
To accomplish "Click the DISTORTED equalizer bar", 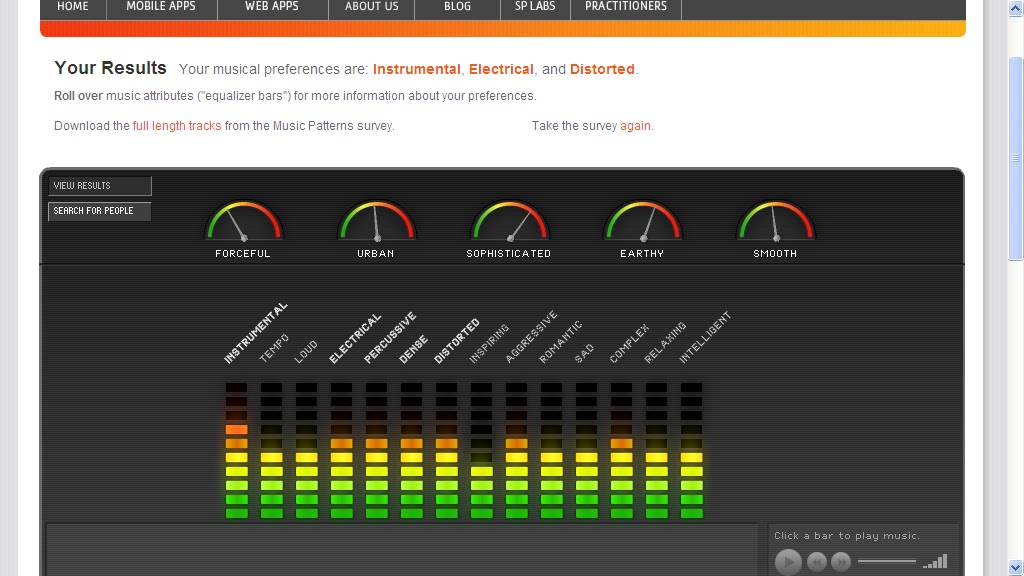I will pyautogui.click(x=447, y=451).
